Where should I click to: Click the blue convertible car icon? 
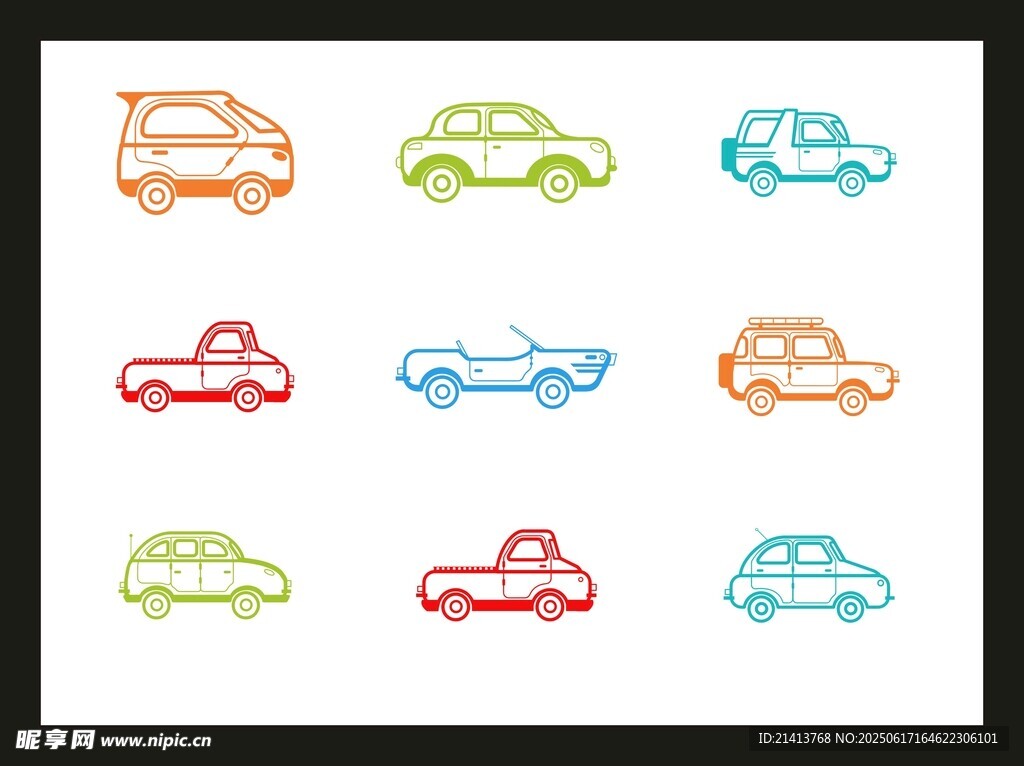506,371
